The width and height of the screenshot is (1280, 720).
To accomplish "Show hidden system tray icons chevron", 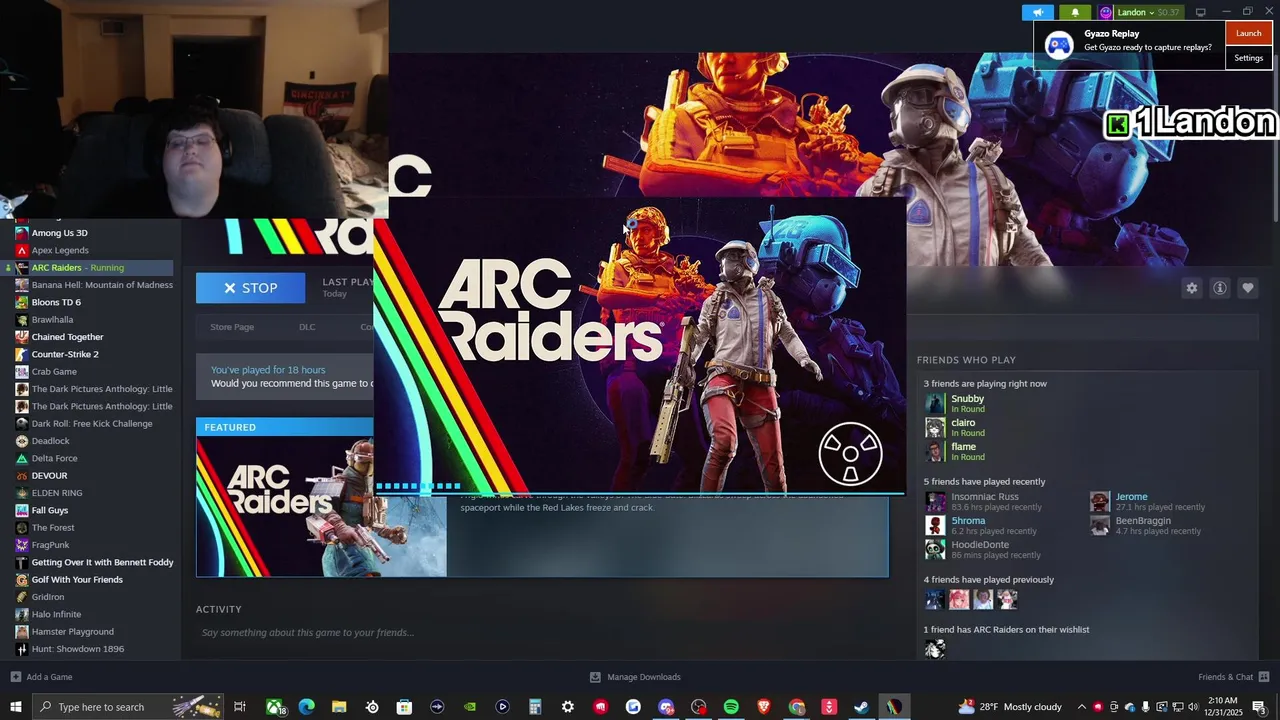I will [1081, 707].
